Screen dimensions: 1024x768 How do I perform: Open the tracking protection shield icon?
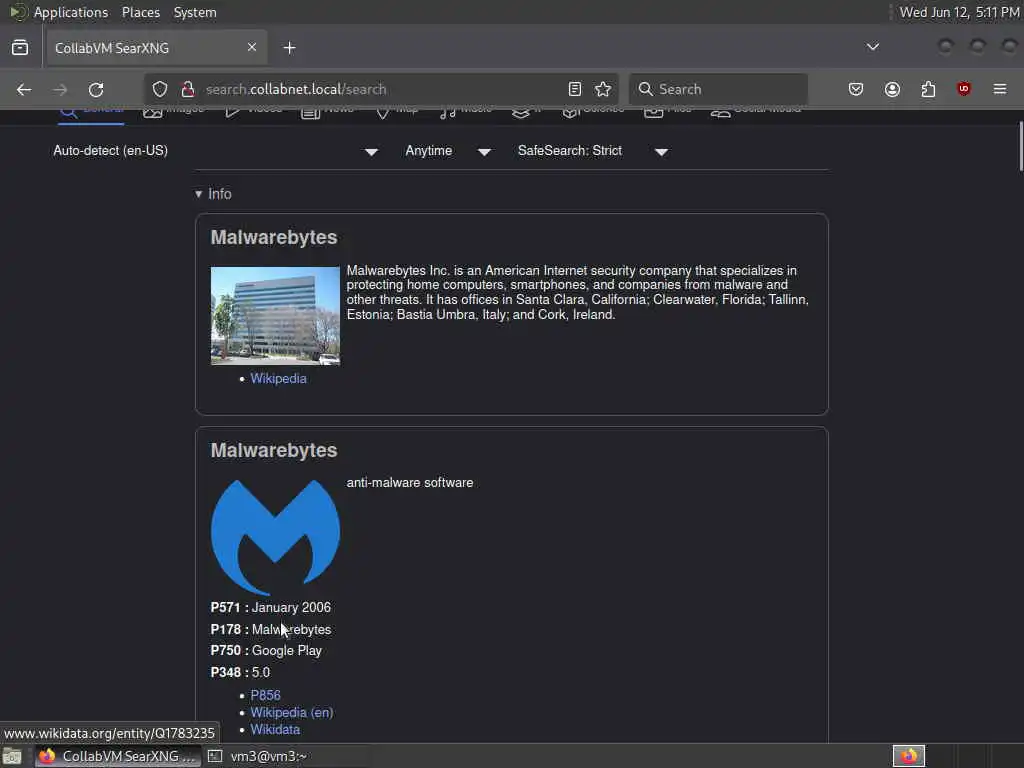pos(160,89)
